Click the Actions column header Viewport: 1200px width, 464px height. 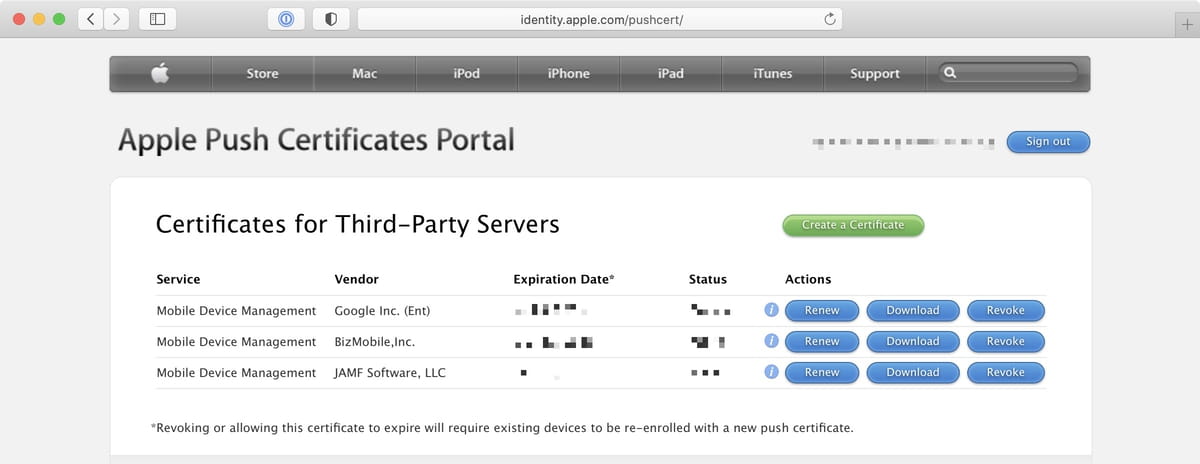click(x=808, y=279)
